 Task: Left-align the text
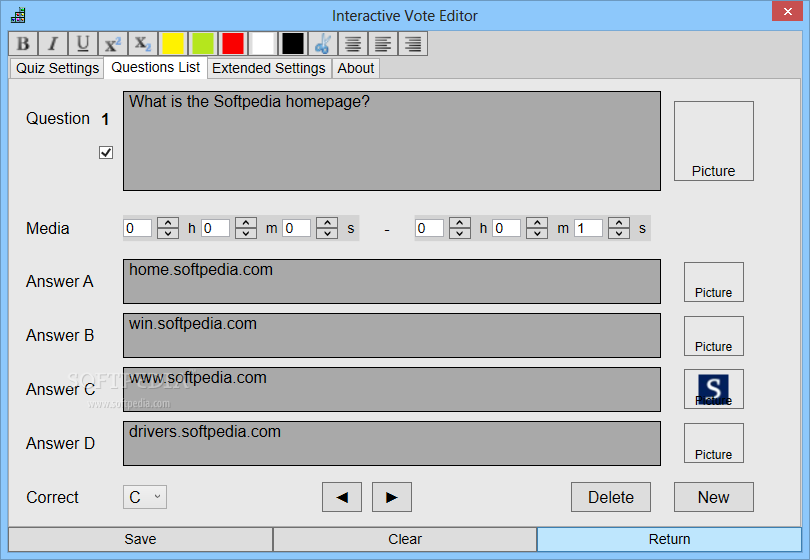point(383,44)
